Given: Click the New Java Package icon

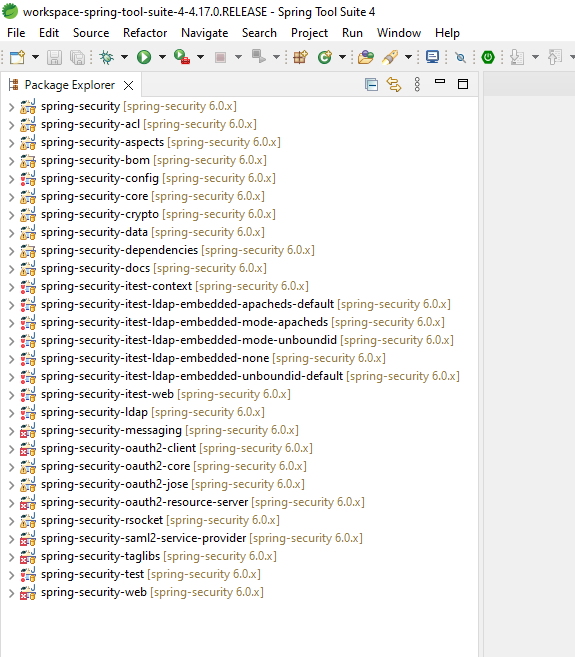Looking at the screenshot, I should 300,57.
